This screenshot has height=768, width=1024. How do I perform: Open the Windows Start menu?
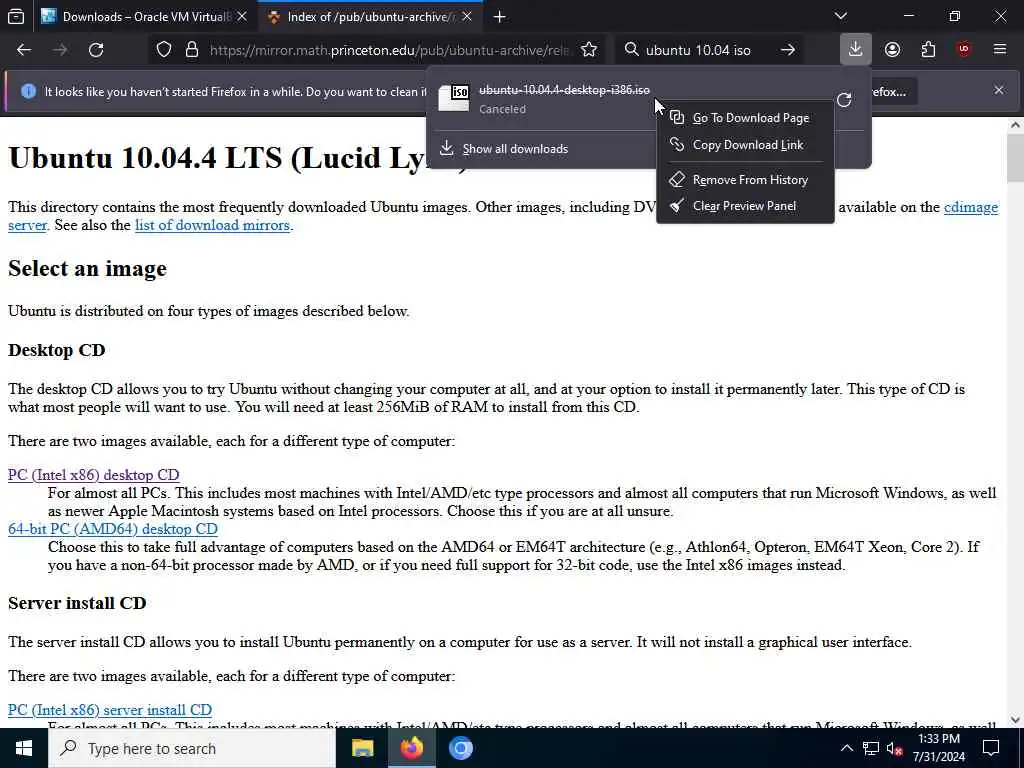coord(24,748)
